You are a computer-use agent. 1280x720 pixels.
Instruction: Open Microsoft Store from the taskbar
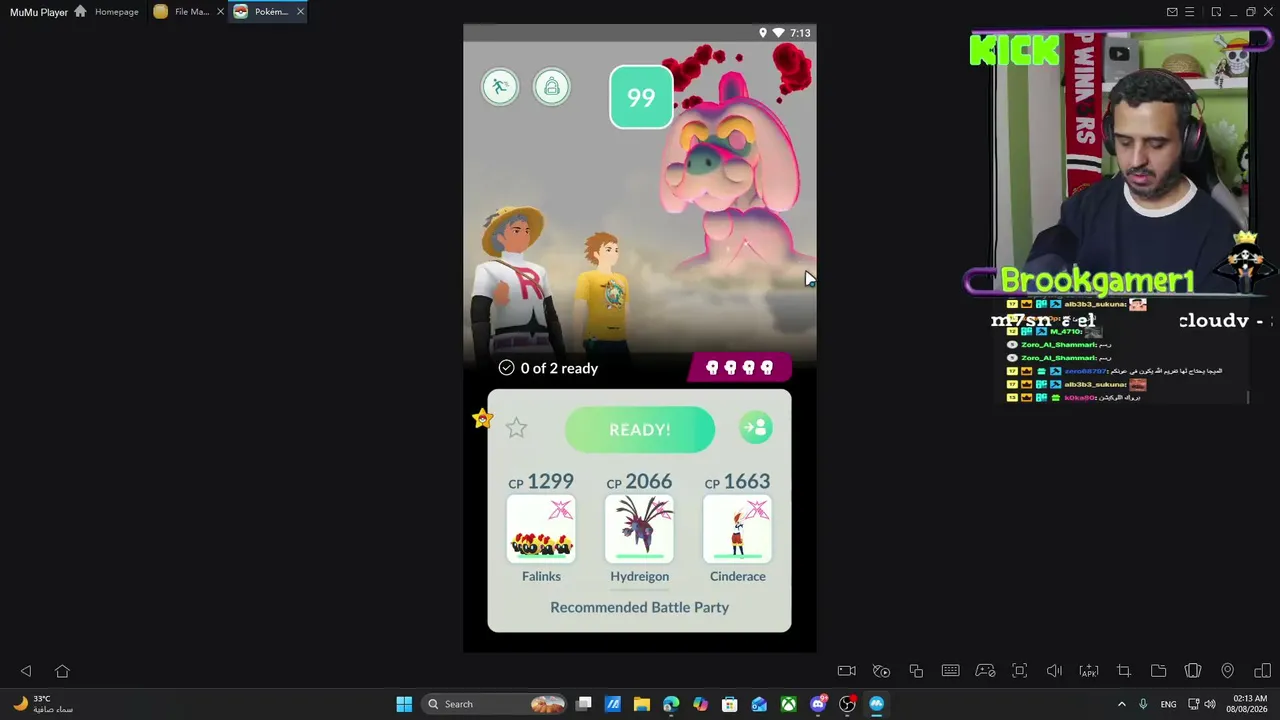(730, 704)
